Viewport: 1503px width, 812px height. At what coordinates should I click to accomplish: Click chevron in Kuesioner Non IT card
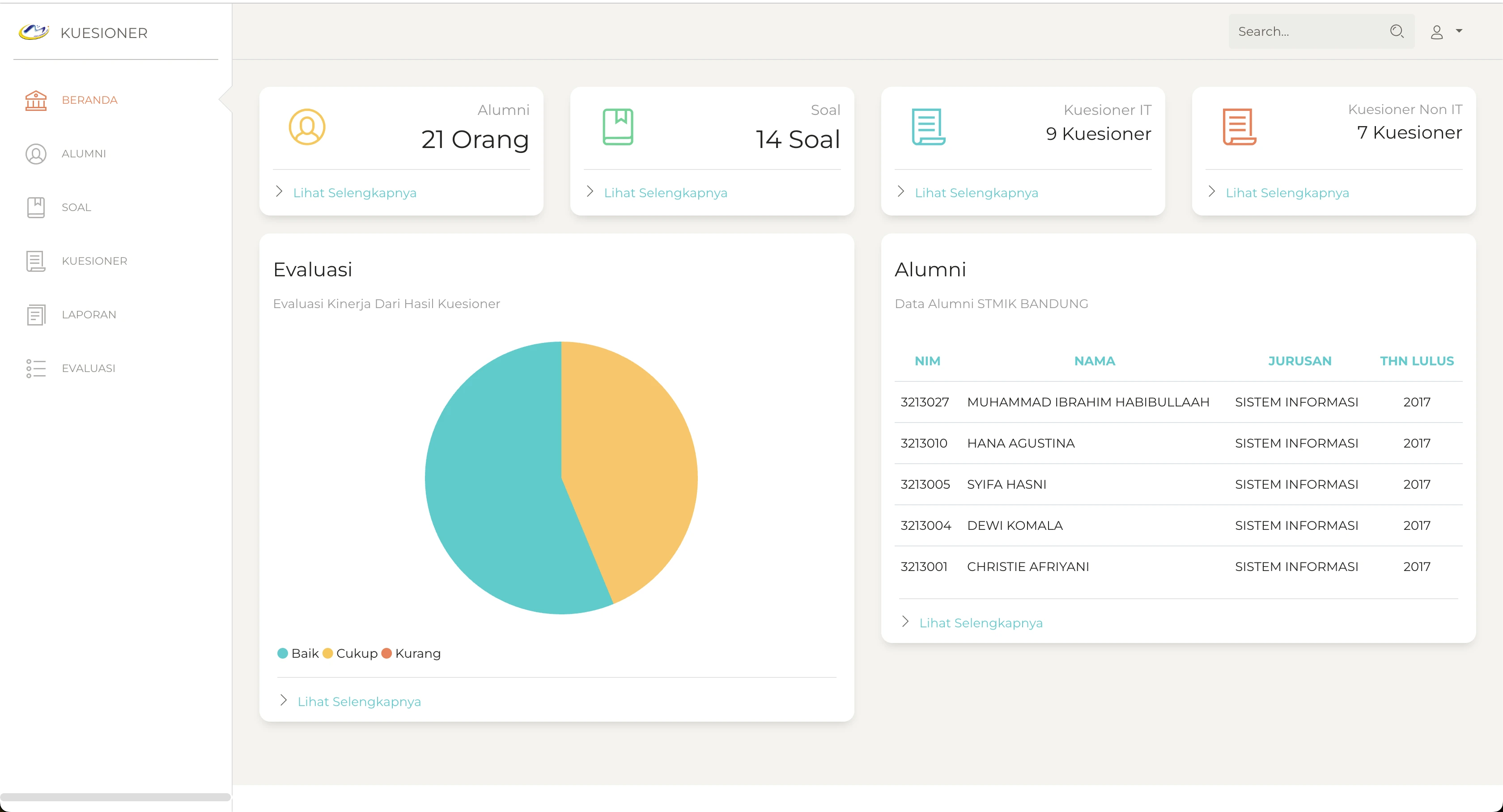click(x=1212, y=191)
